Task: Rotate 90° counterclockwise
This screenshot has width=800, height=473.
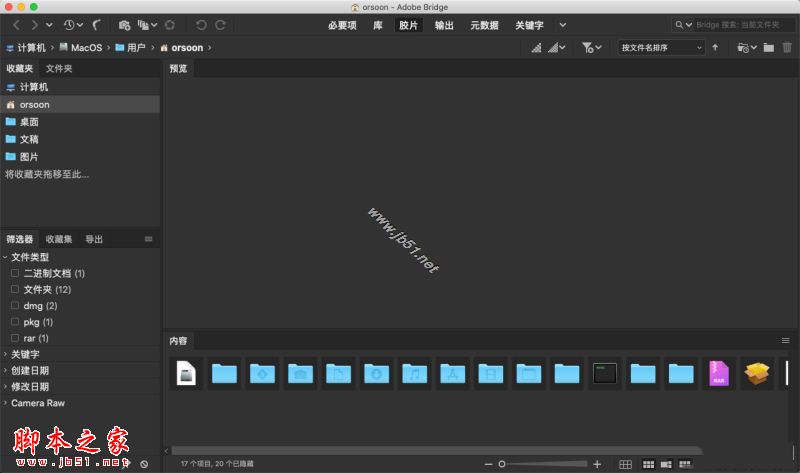Action: coord(201,25)
